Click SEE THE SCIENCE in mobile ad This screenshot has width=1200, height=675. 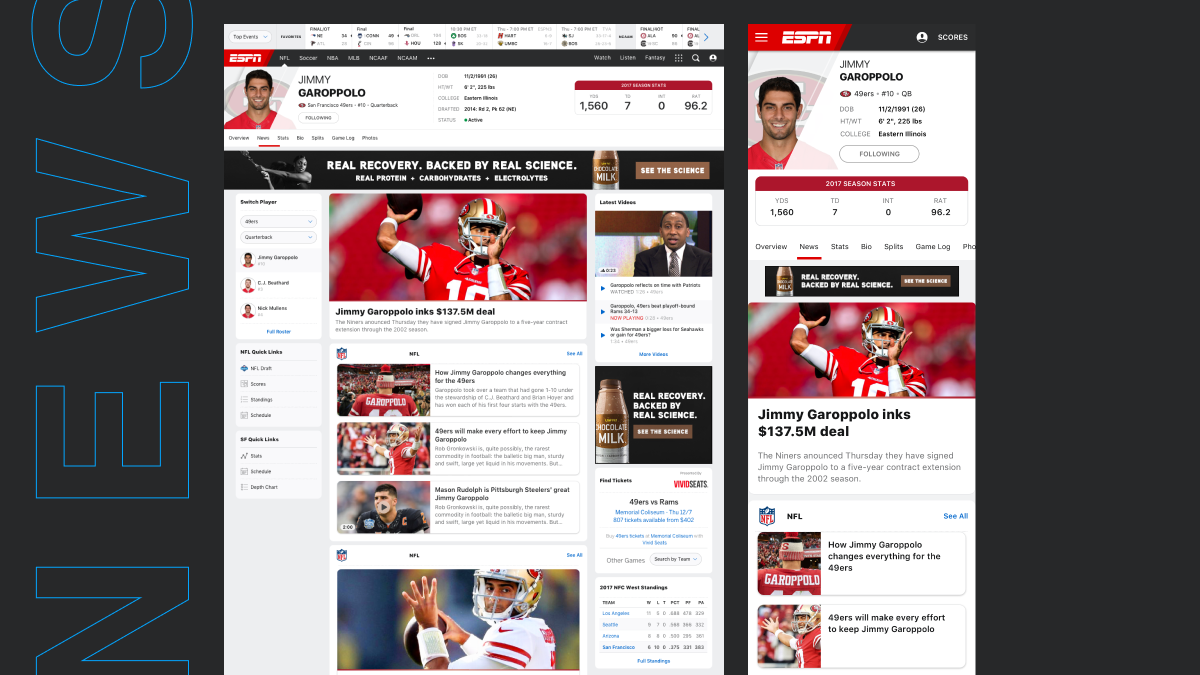click(927, 281)
